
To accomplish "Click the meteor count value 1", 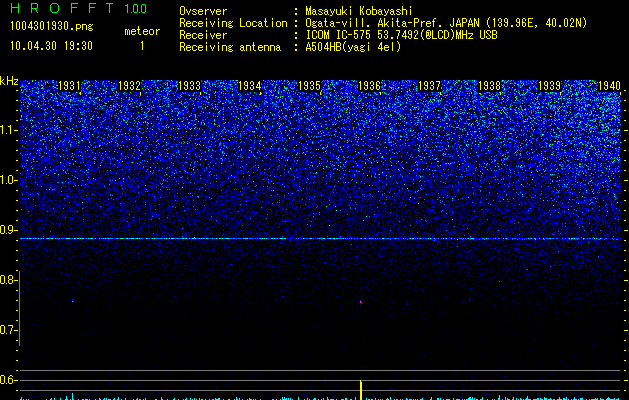I will click(142, 46).
